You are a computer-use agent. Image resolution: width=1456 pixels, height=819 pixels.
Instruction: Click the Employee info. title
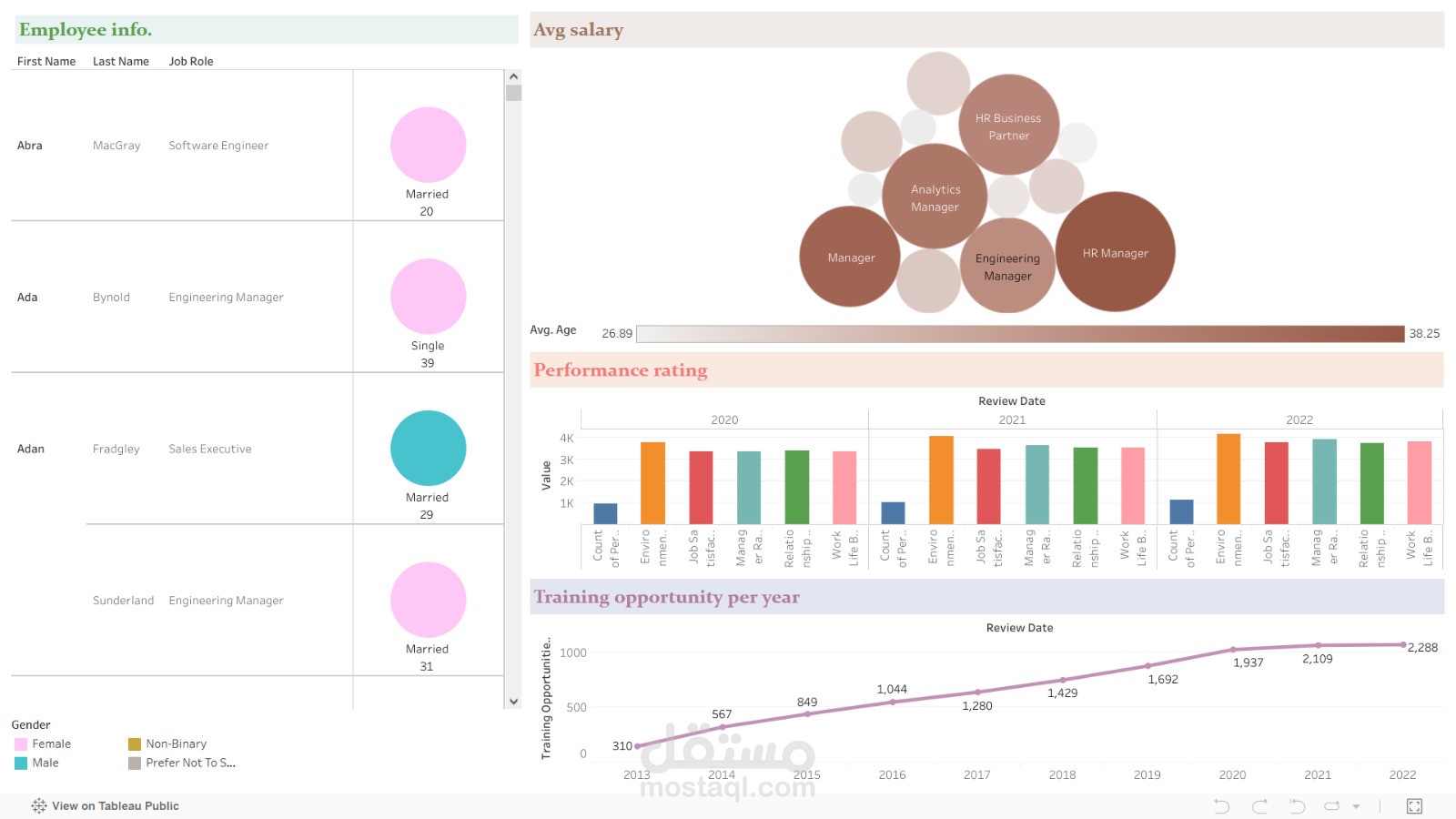point(86,29)
